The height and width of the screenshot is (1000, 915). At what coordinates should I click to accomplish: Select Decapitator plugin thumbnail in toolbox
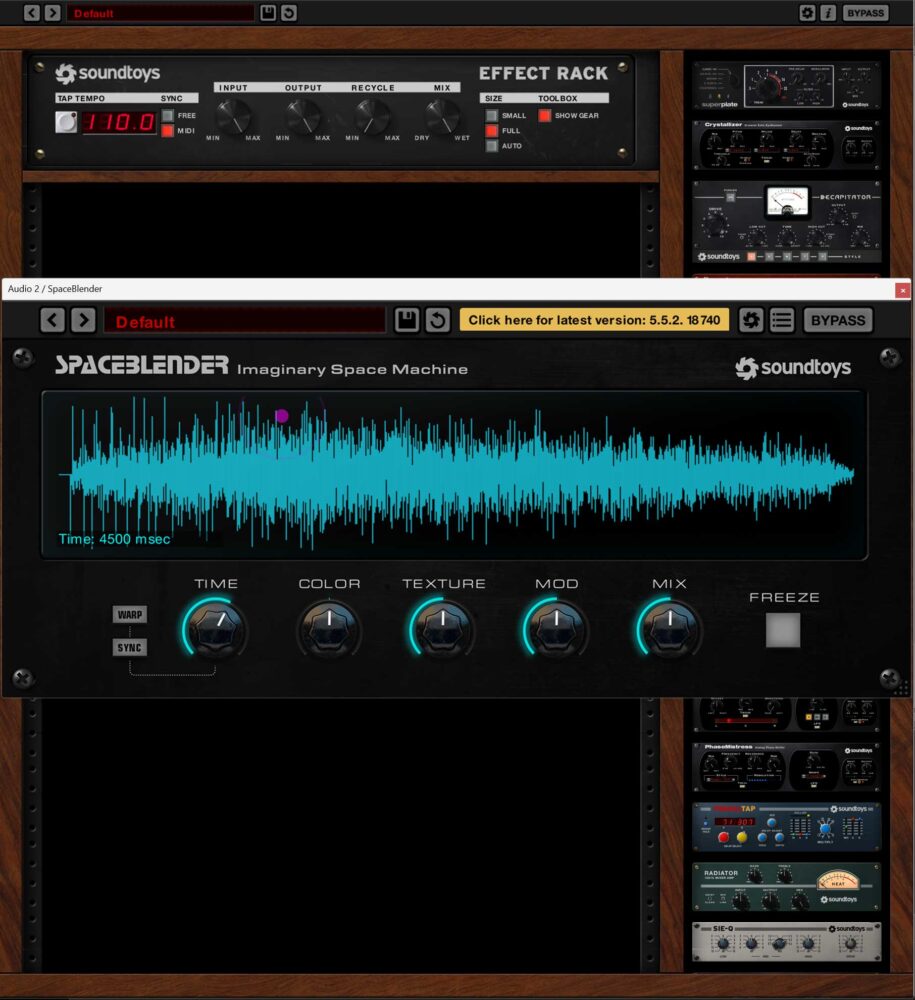click(x=786, y=222)
